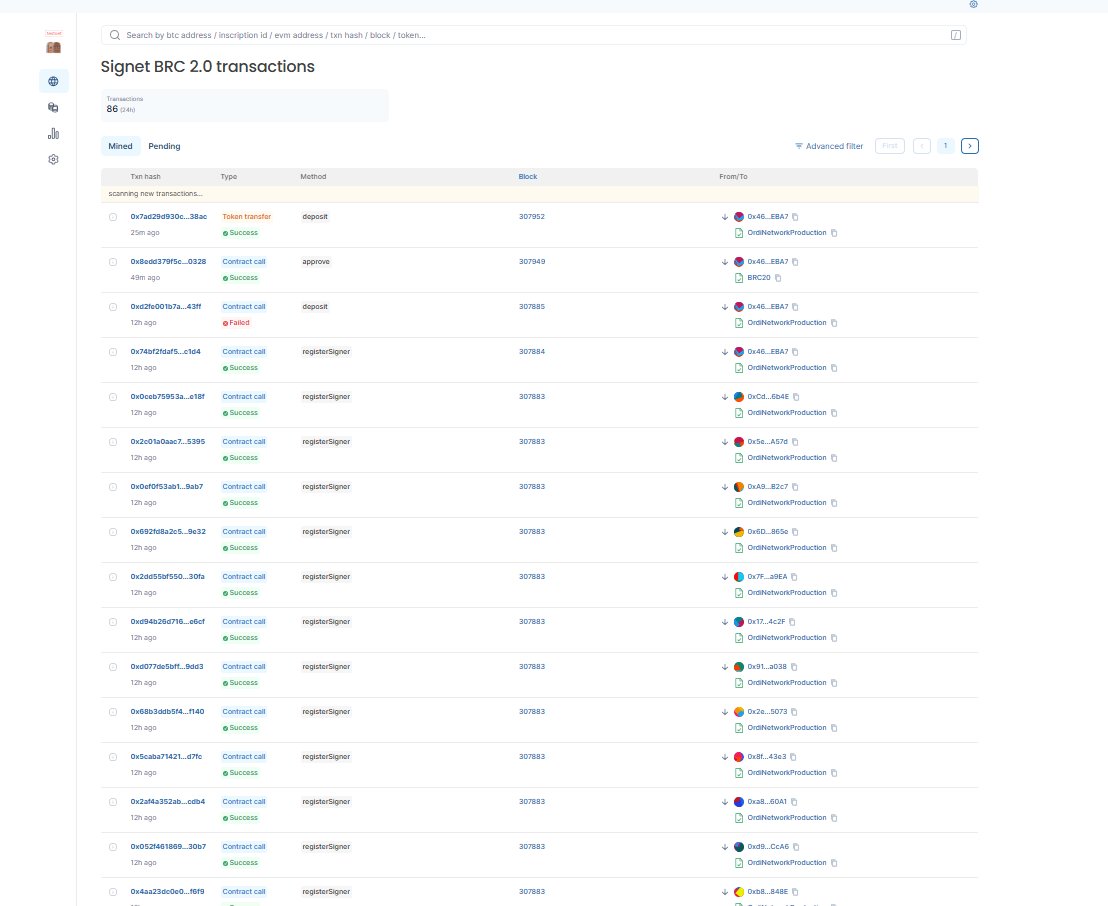Viewport: 1108px width, 906px height.
Task: Copy address 0x17...4c2F
Action: coord(792,622)
